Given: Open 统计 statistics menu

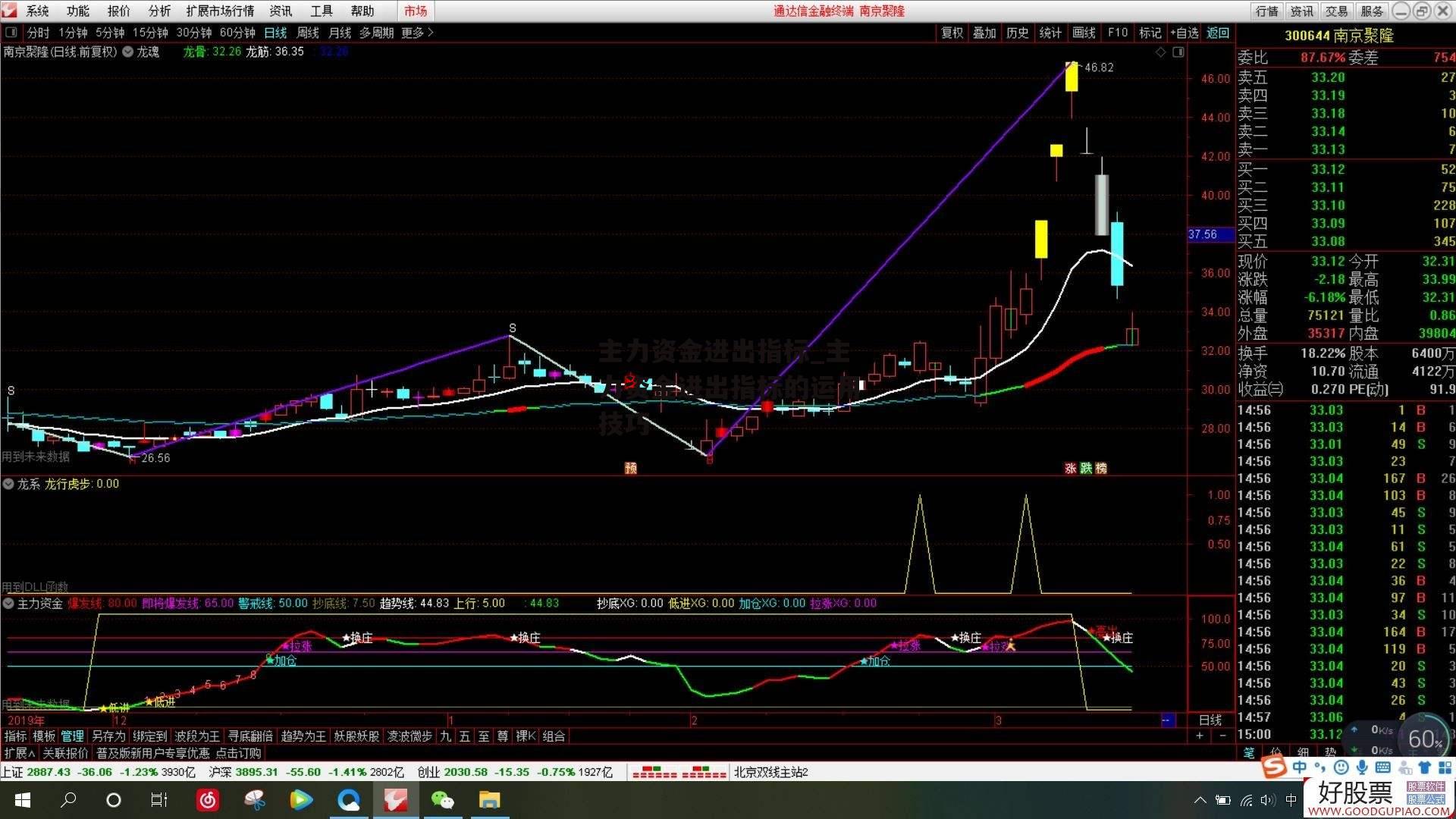Looking at the screenshot, I should [1050, 33].
